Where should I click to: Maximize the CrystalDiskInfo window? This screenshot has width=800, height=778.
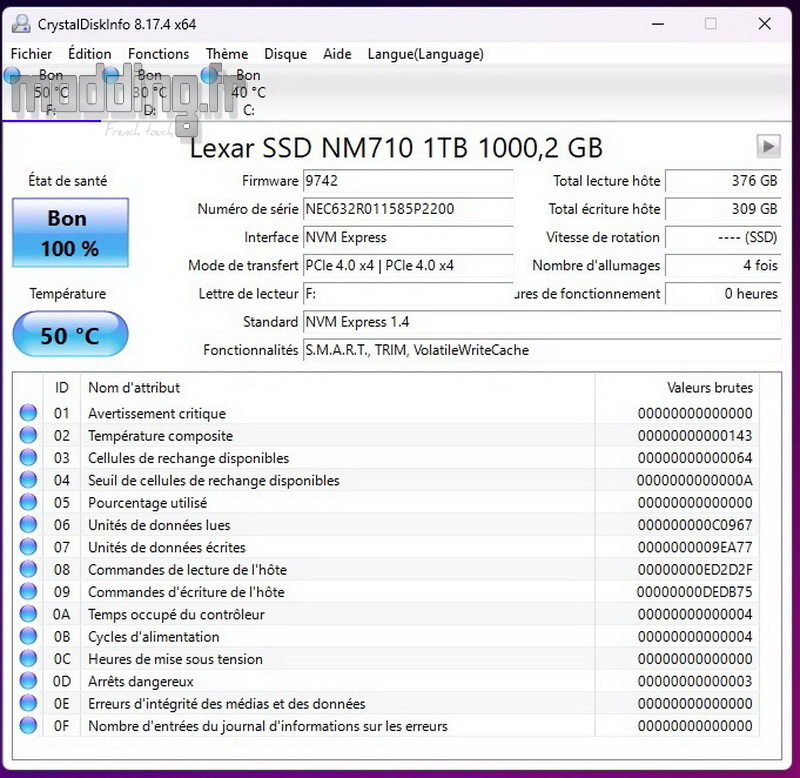tap(711, 24)
